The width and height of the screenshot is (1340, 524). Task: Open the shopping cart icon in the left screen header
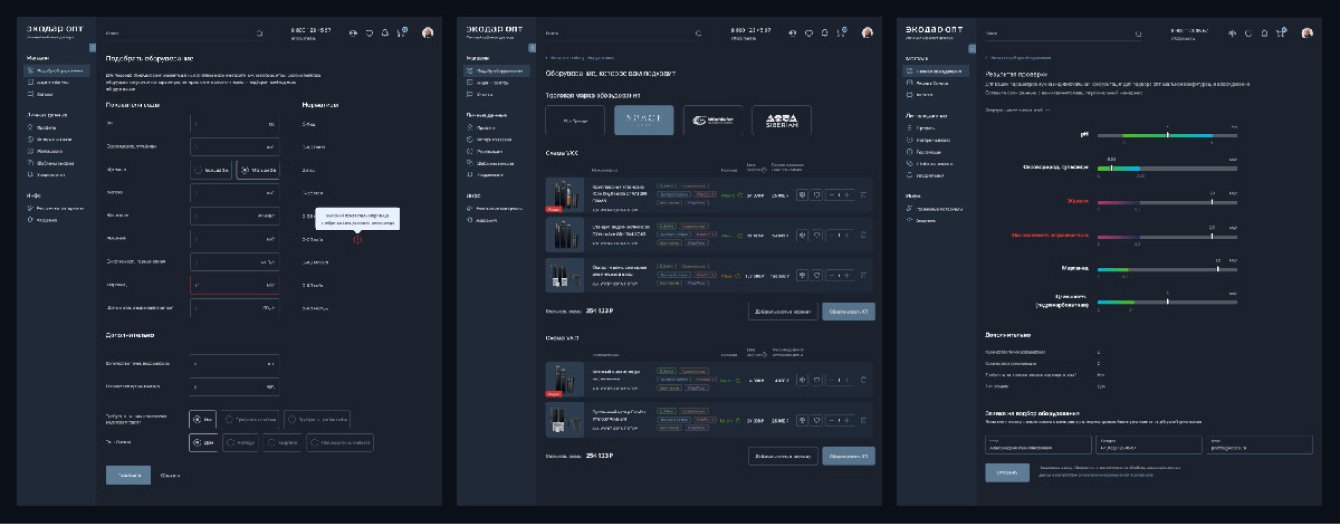(x=401, y=33)
